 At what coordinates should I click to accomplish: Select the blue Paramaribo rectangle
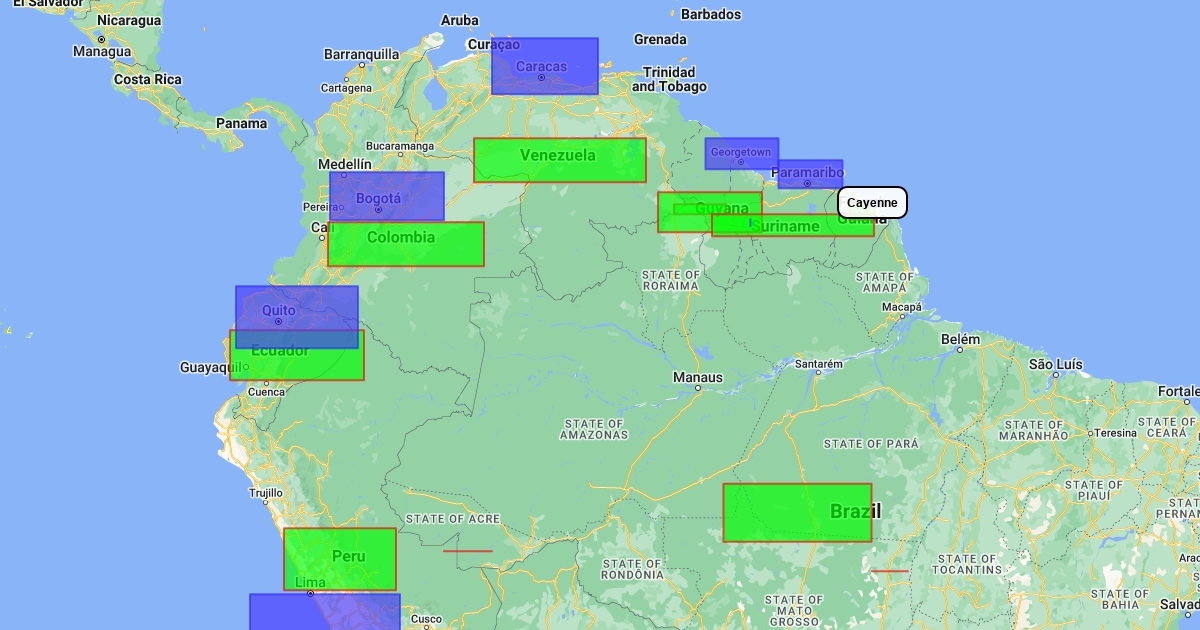[810, 174]
